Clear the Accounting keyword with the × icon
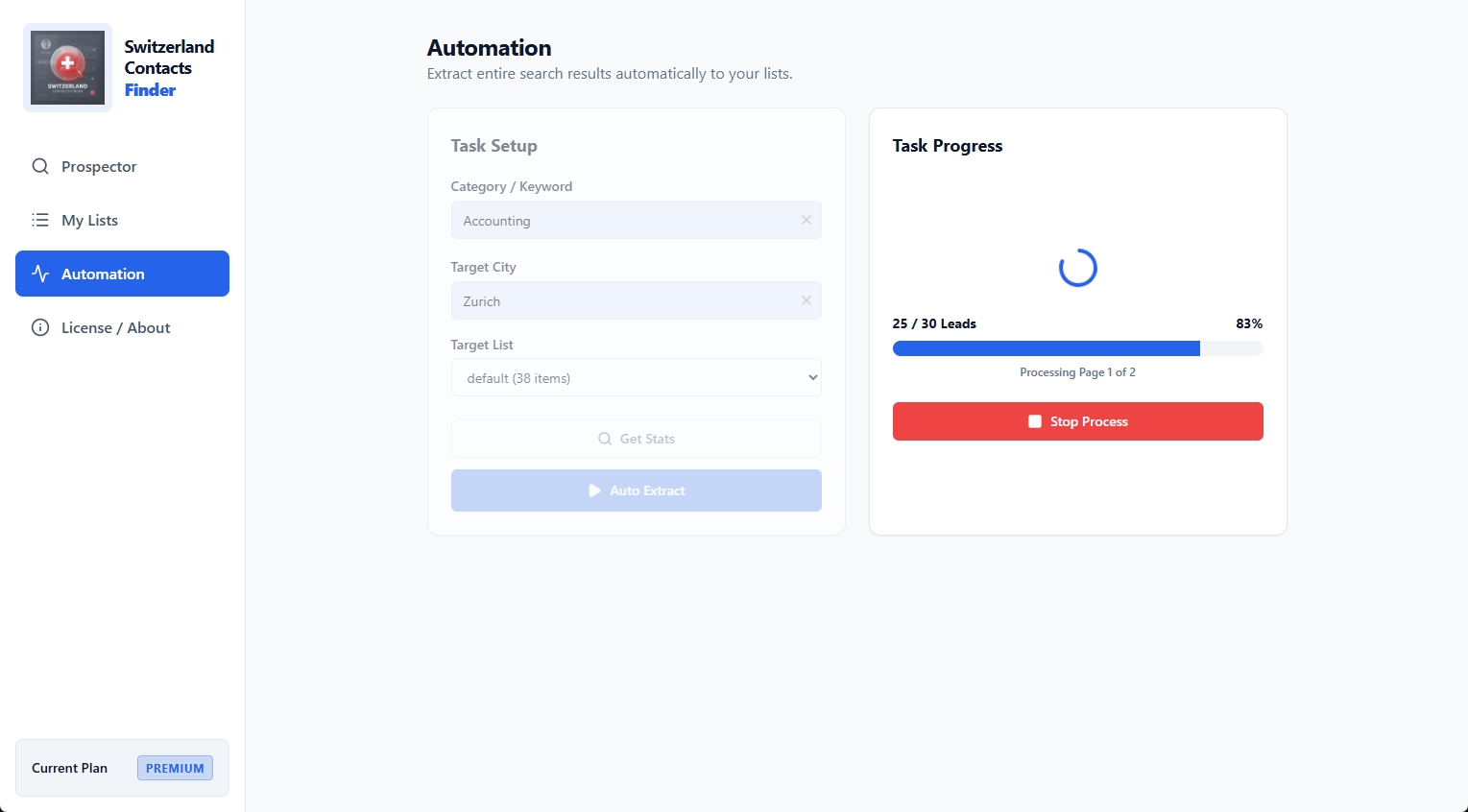Screen dimensions: 1468x812 pos(806,220)
